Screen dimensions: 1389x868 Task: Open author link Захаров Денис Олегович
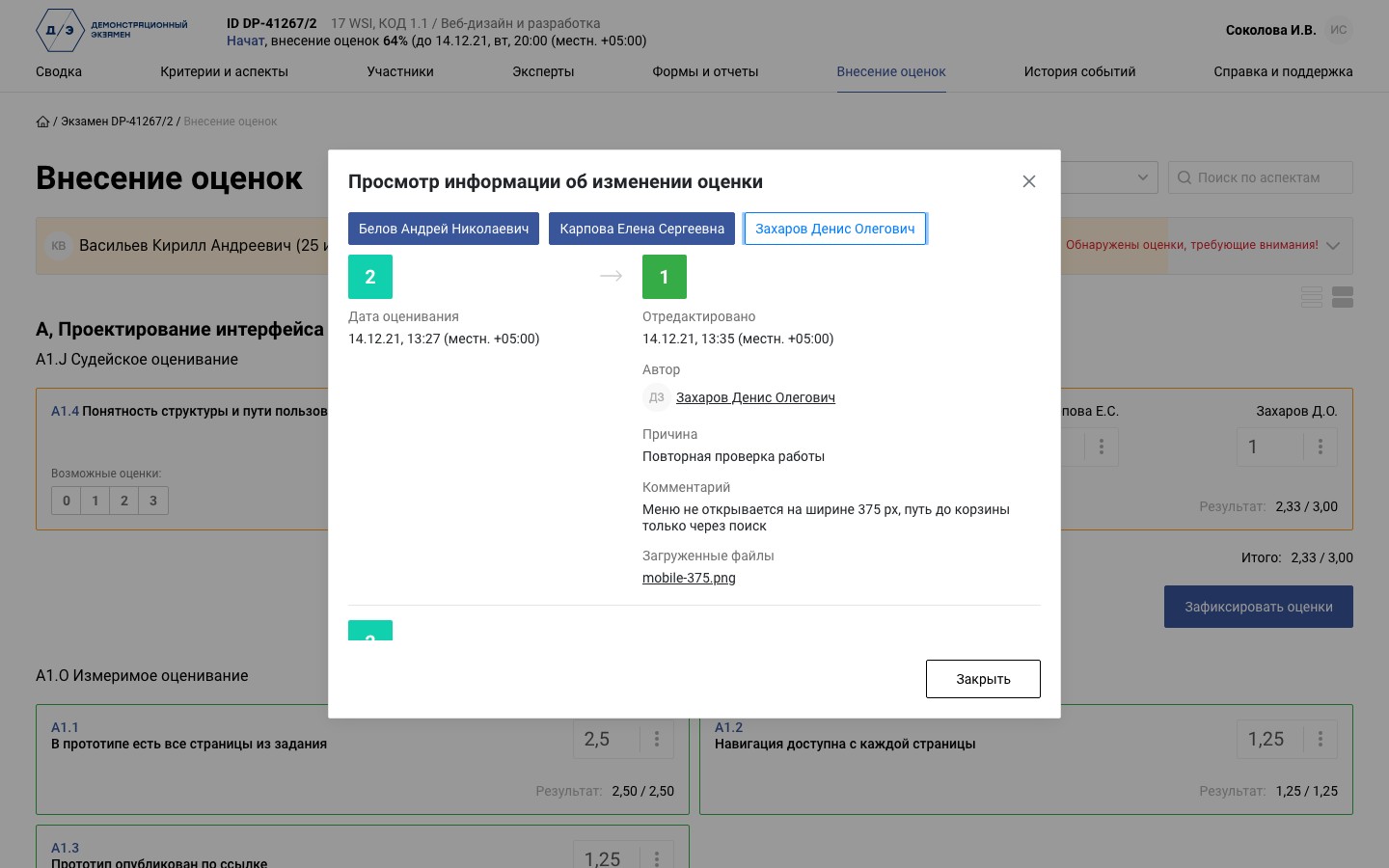[755, 397]
